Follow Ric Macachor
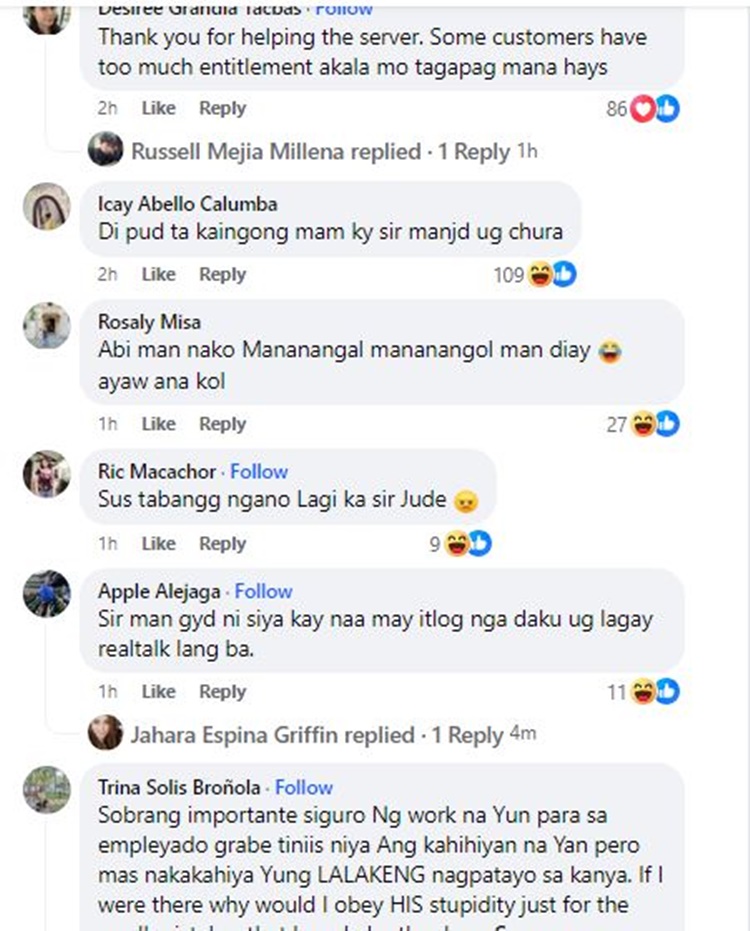The width and height of the screenshot is (750, 931). coord(259,471)
